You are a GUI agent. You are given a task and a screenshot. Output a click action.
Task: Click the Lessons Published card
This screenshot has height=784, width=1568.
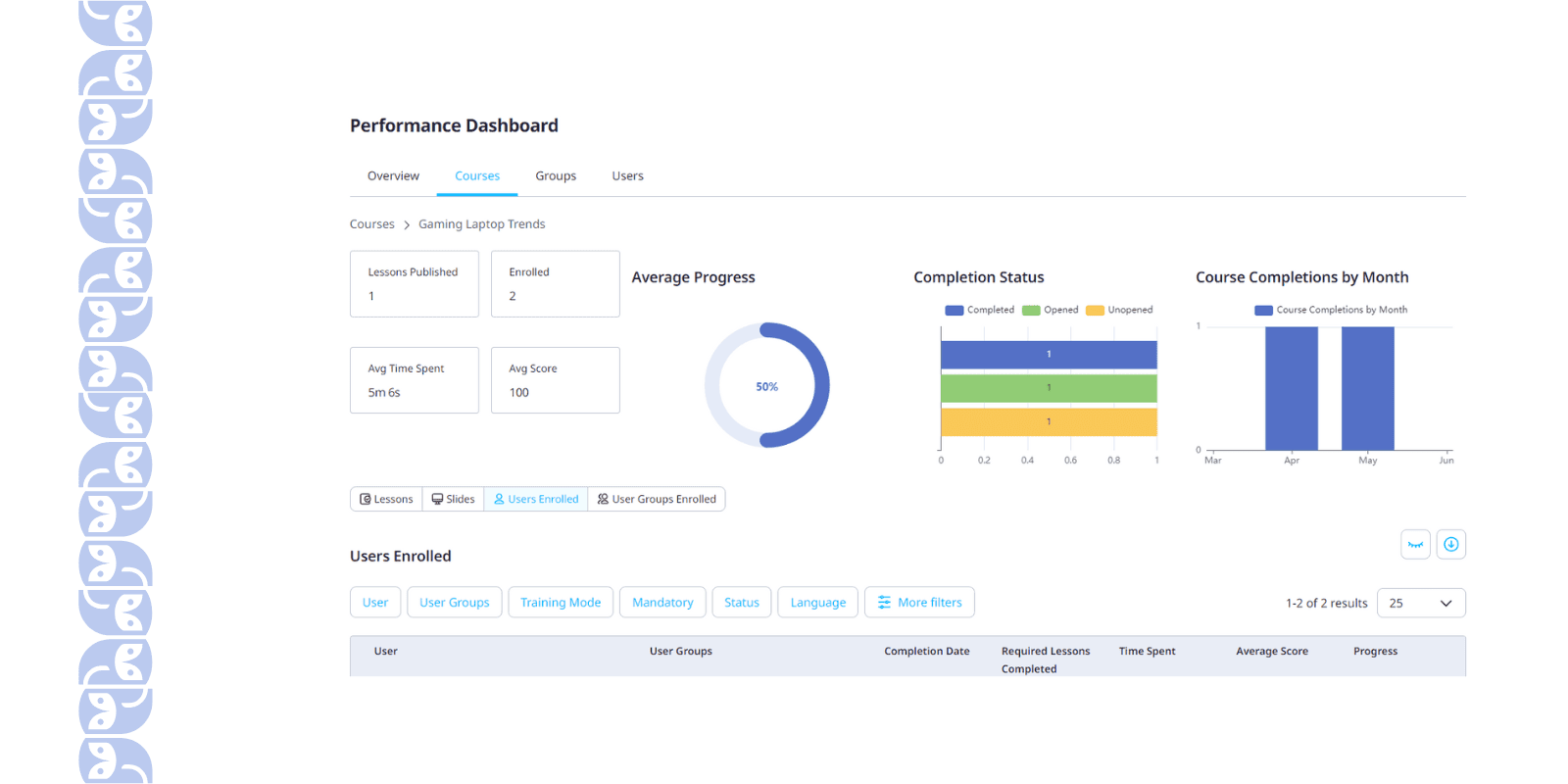(x=415, y=284)
